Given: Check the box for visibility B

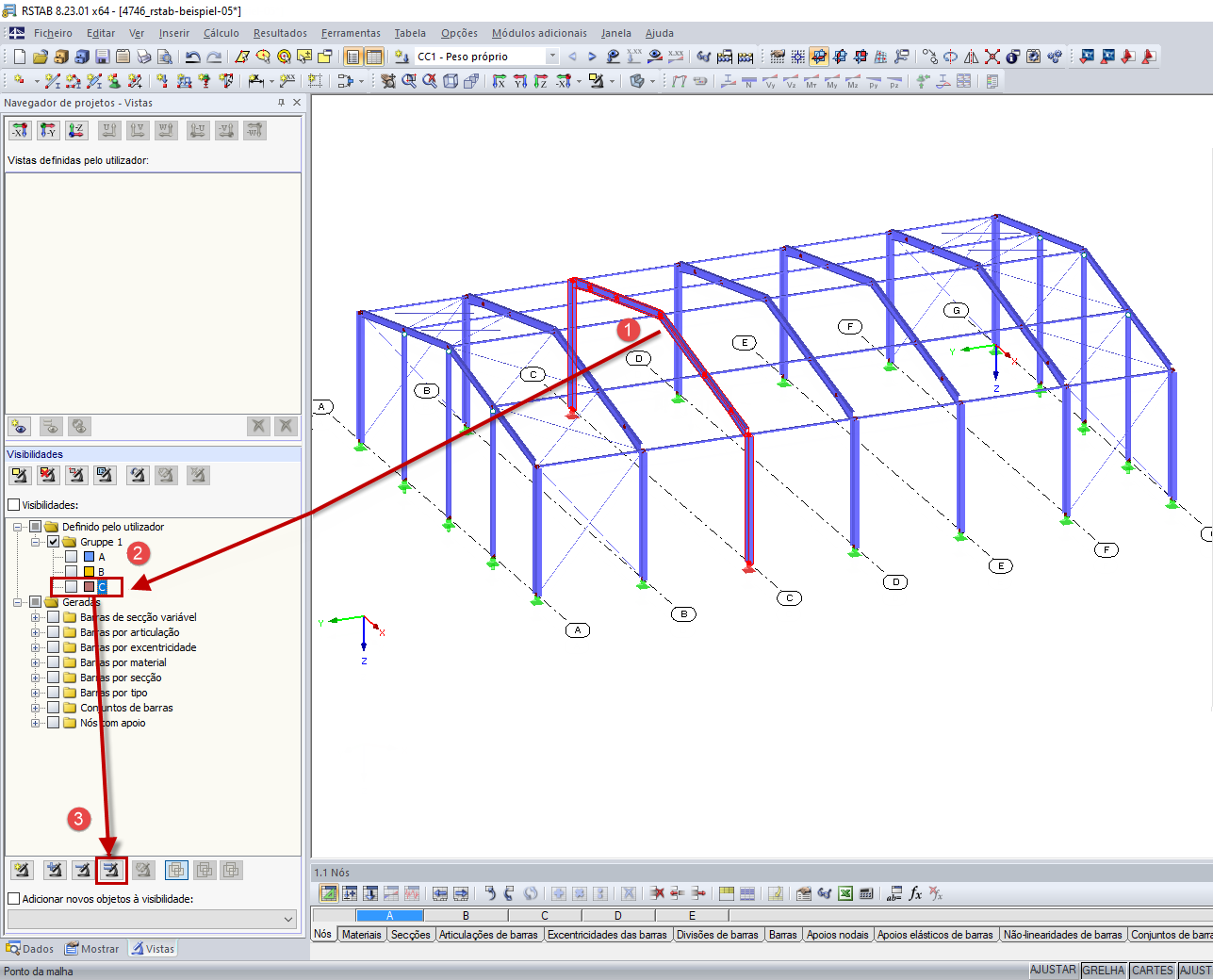Looking at the screenshot, I should click(x=72, y=572).
